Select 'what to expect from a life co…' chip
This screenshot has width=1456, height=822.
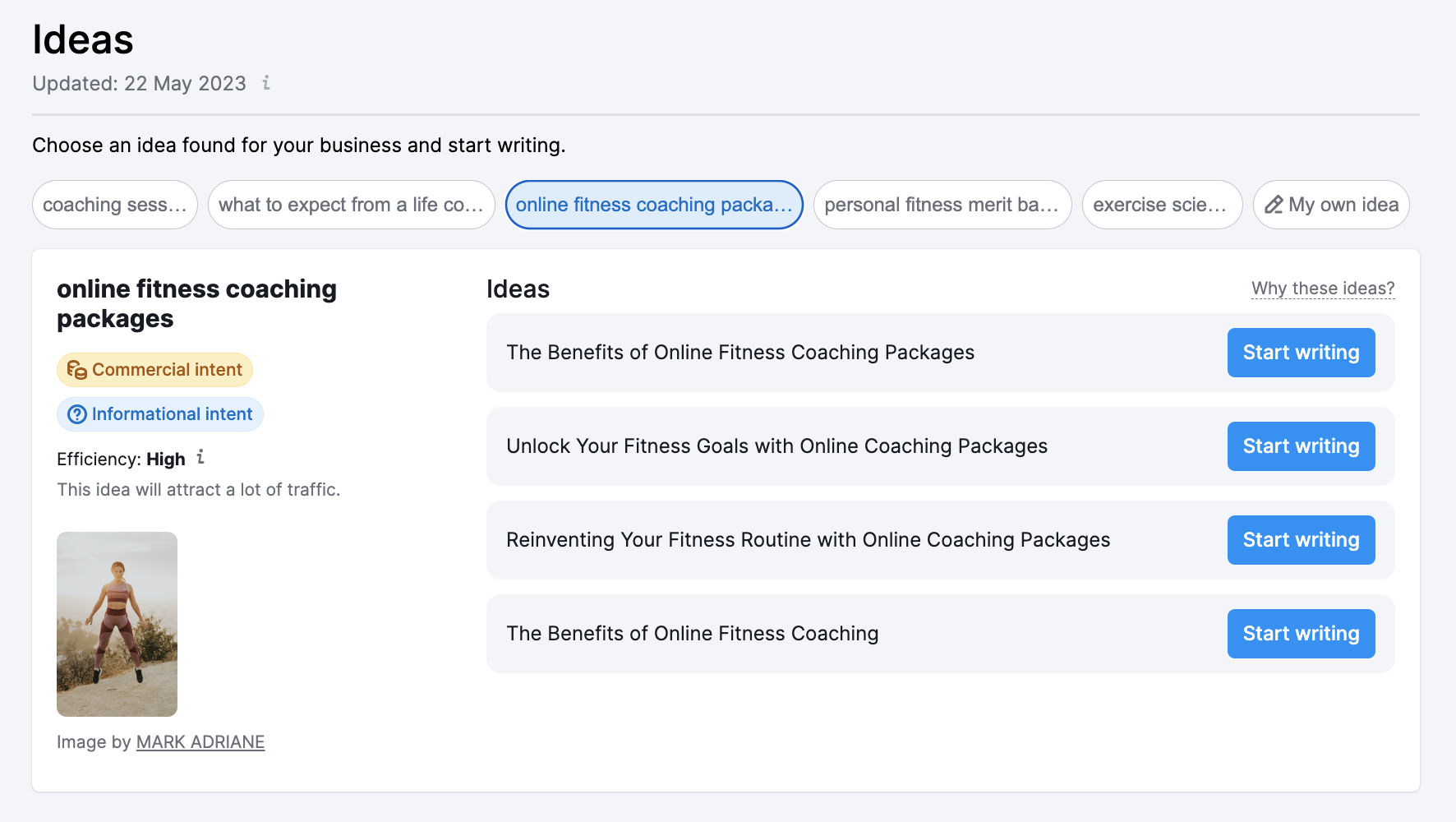pyautogui.click(x=352, y=205)
